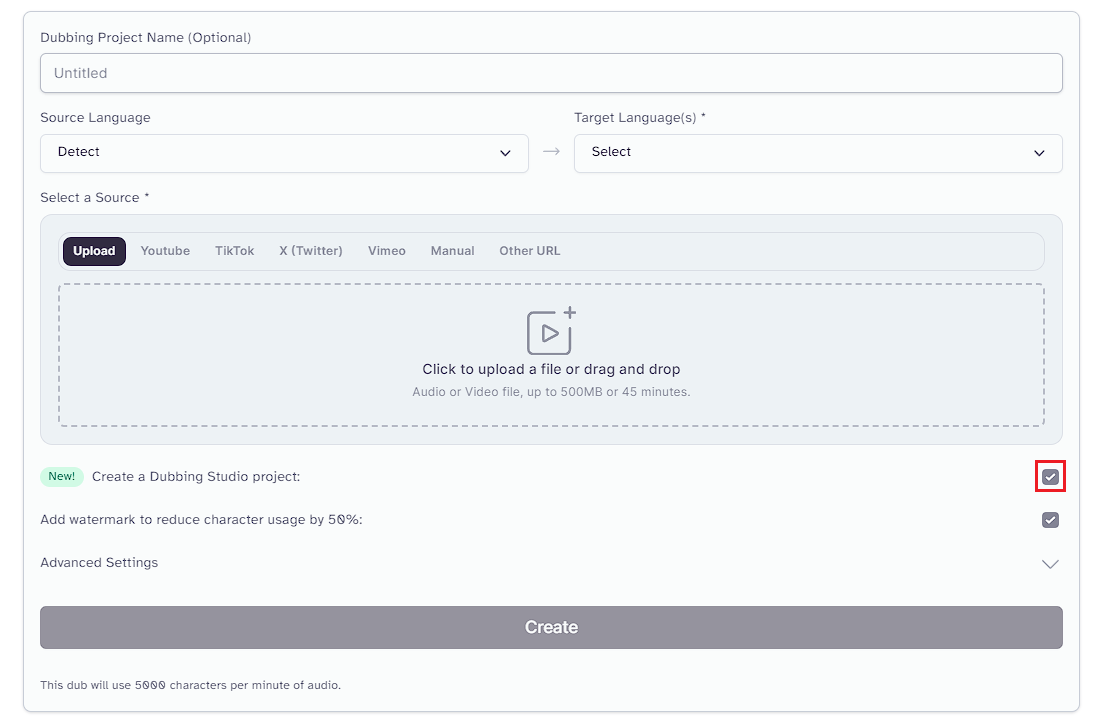1102x728 pixels.
Task: Click the 'Audio or Video file, up to 500MB' text
Action: pos(551,392)
